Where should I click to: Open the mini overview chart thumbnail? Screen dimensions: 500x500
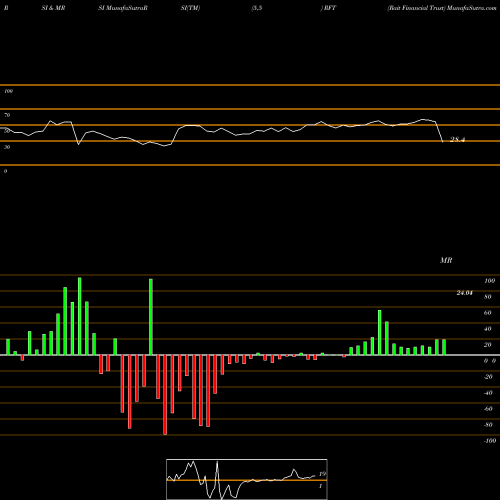coord(247,479)
